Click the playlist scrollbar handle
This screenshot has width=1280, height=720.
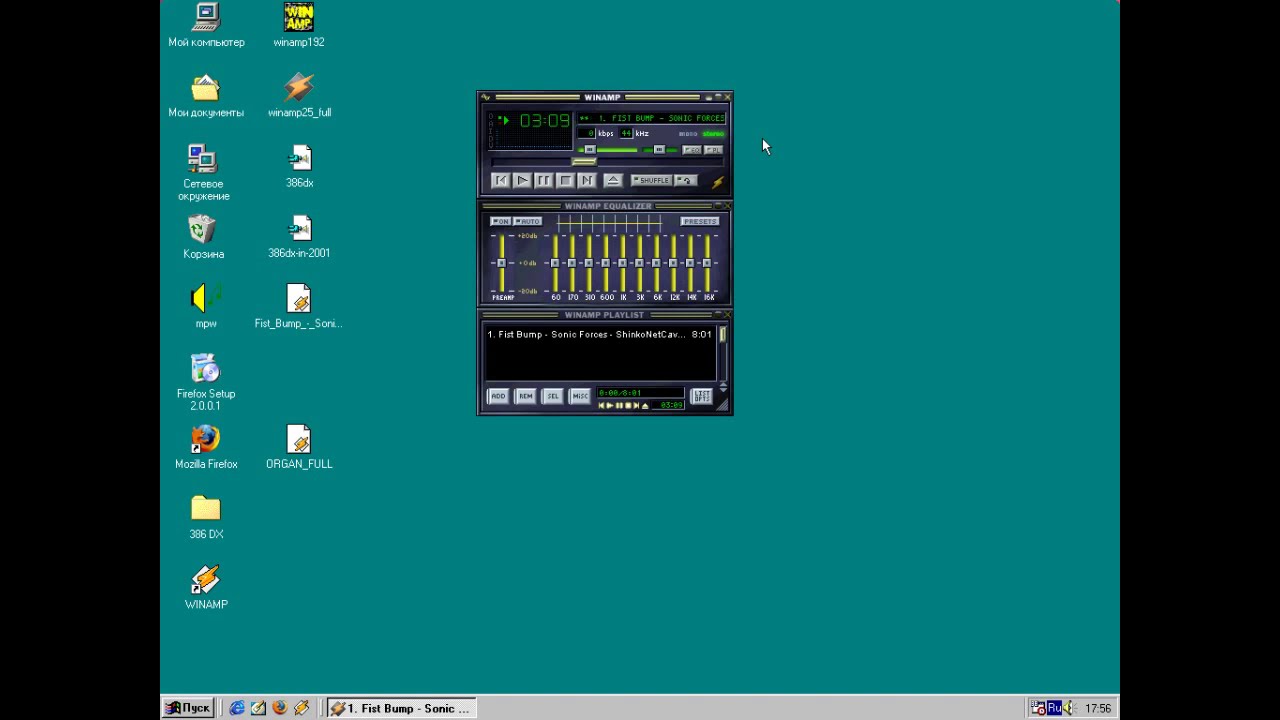click(x=722, y=334)
